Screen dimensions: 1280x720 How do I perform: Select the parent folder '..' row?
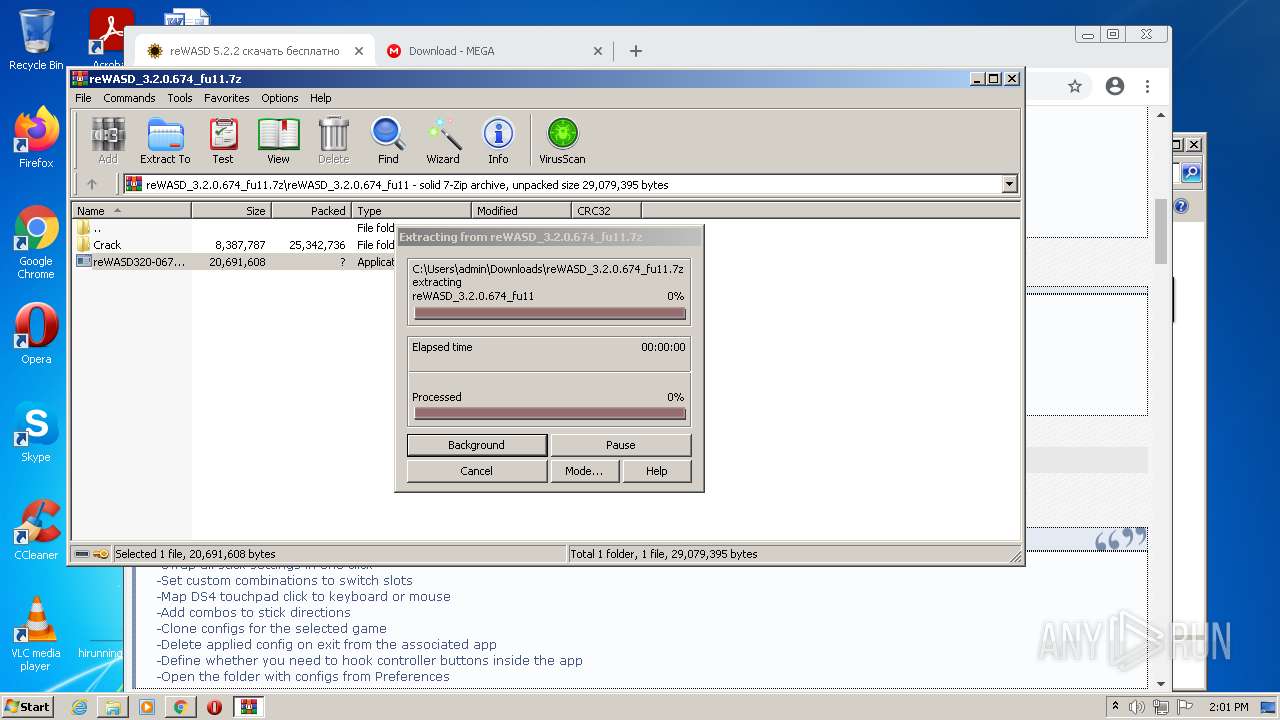(235, 228)
